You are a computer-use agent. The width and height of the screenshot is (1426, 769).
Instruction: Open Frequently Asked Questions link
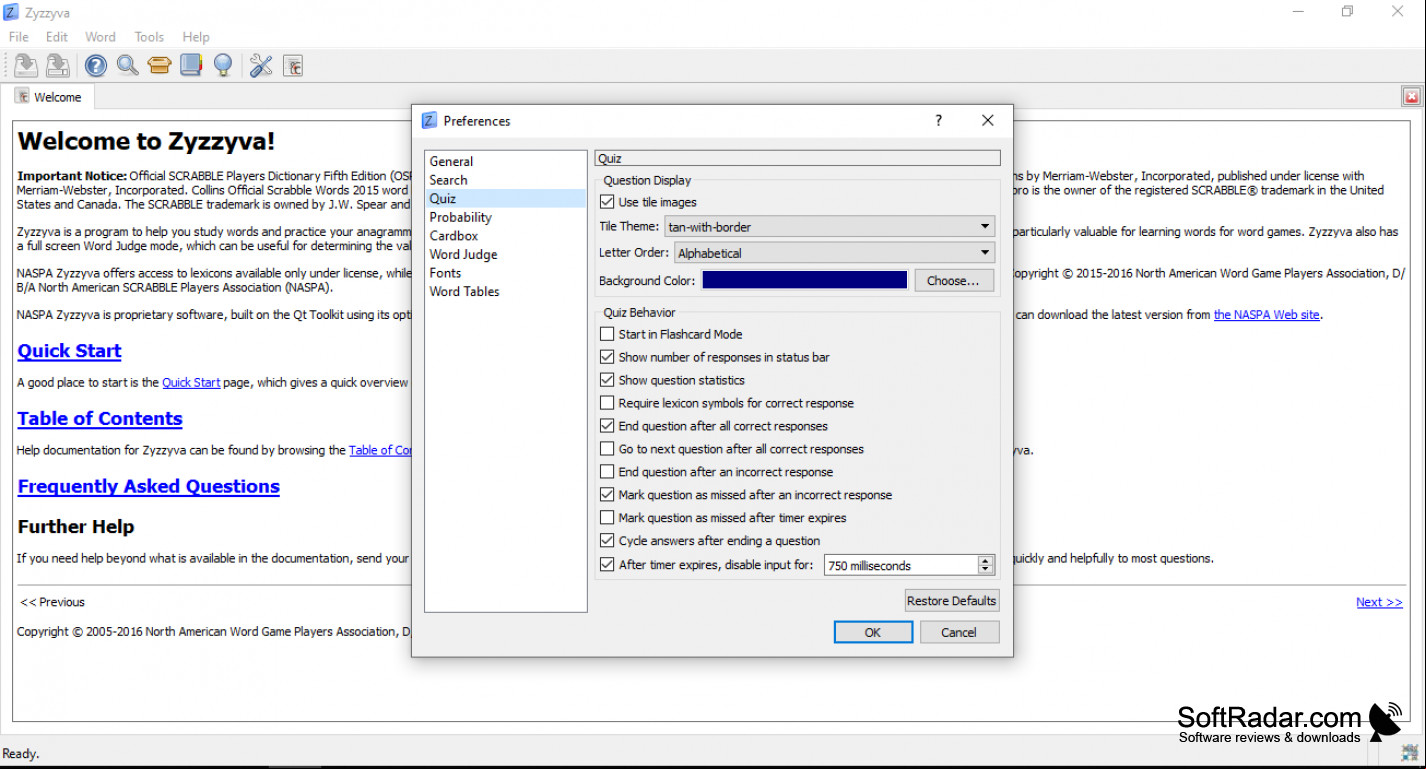pyautogui.click(x=149, y=487)
